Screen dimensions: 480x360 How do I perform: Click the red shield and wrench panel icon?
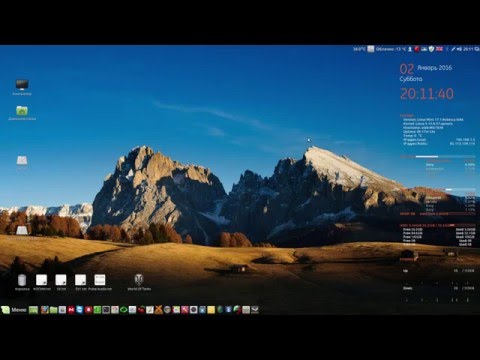[185, 310]
